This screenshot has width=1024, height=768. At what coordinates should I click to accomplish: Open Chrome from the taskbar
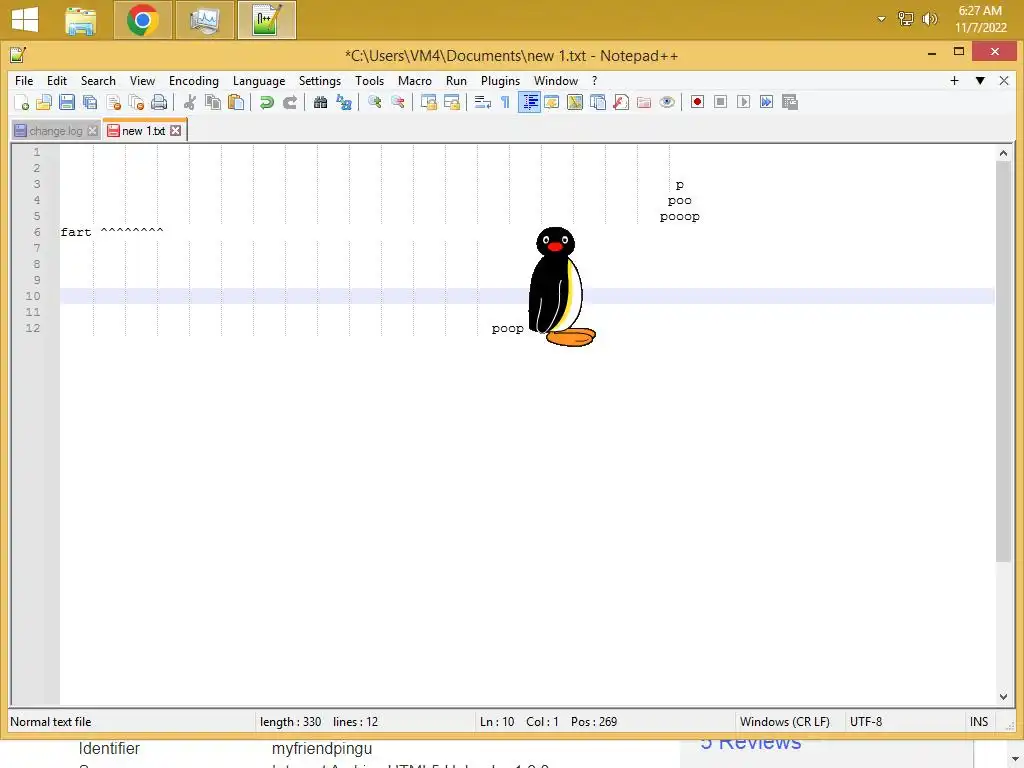(x=142, y=20)
